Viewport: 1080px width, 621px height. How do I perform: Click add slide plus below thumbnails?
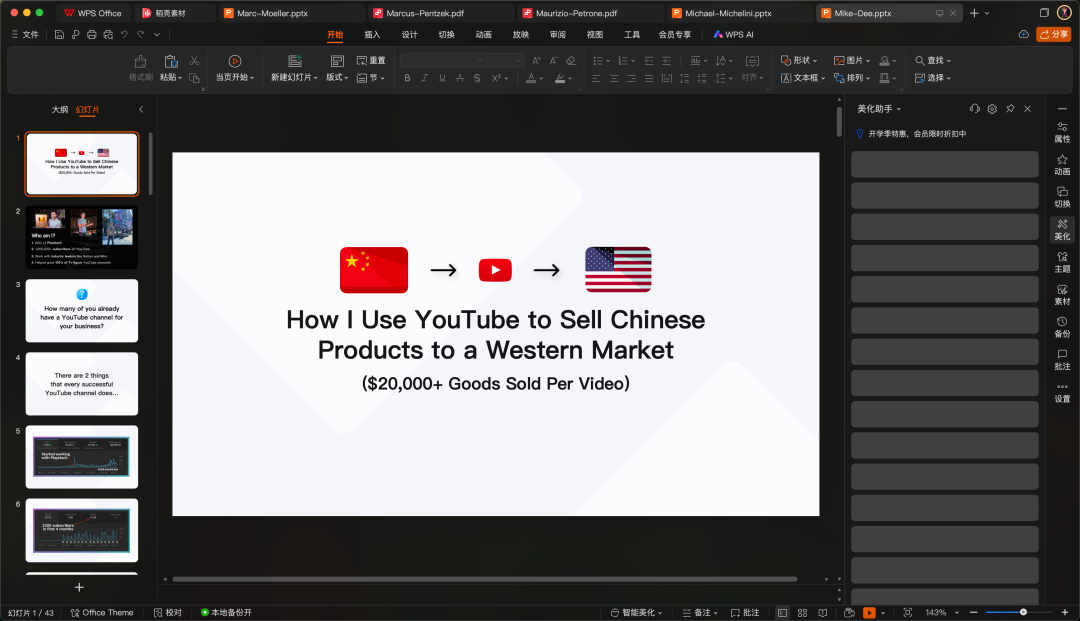[79, 587]
